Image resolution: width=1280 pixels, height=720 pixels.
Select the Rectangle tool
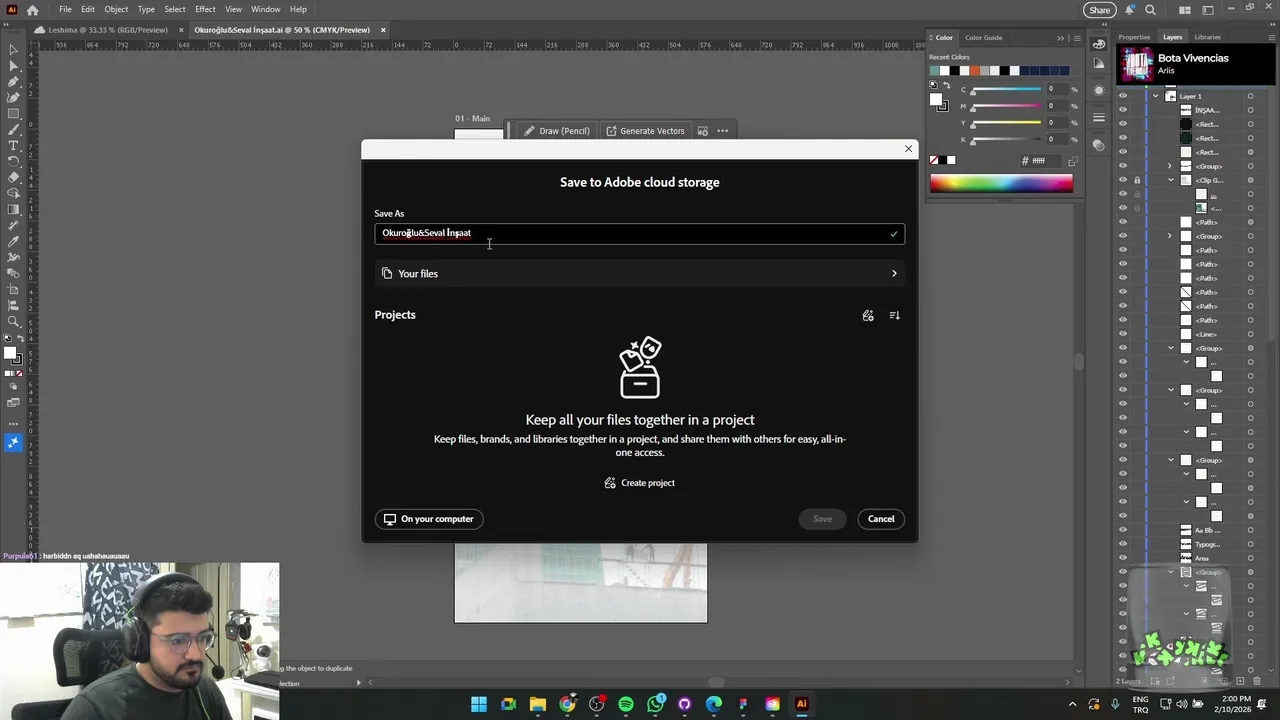13,113
